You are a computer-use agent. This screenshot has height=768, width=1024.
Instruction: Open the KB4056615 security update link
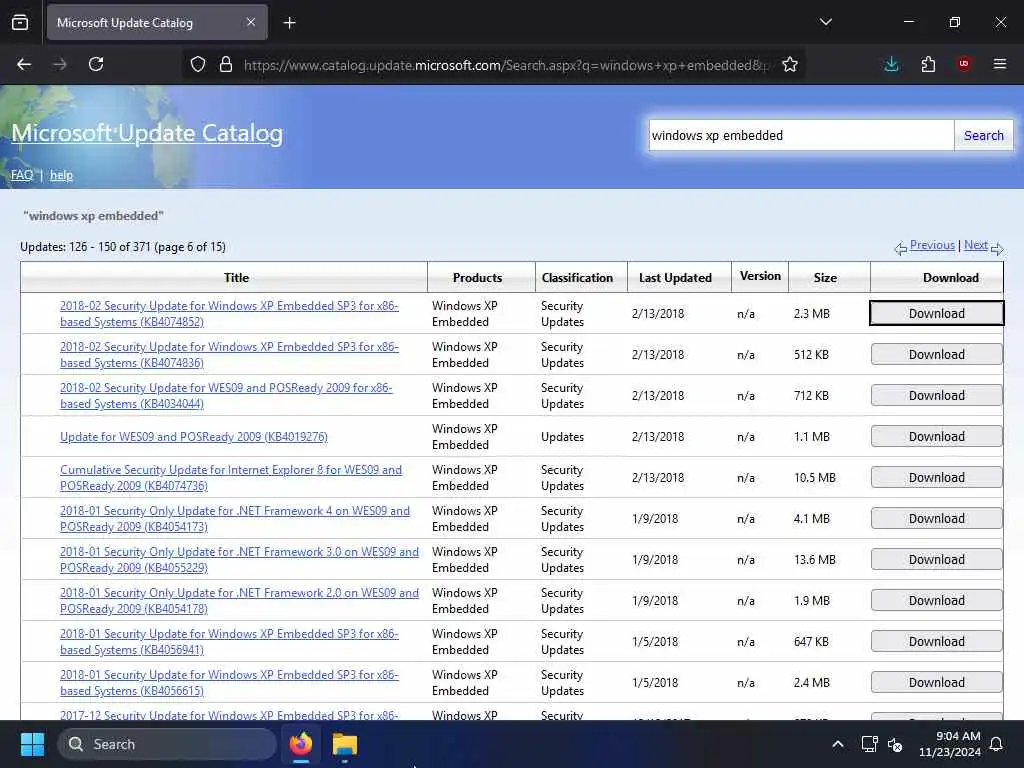coord(229,682)
